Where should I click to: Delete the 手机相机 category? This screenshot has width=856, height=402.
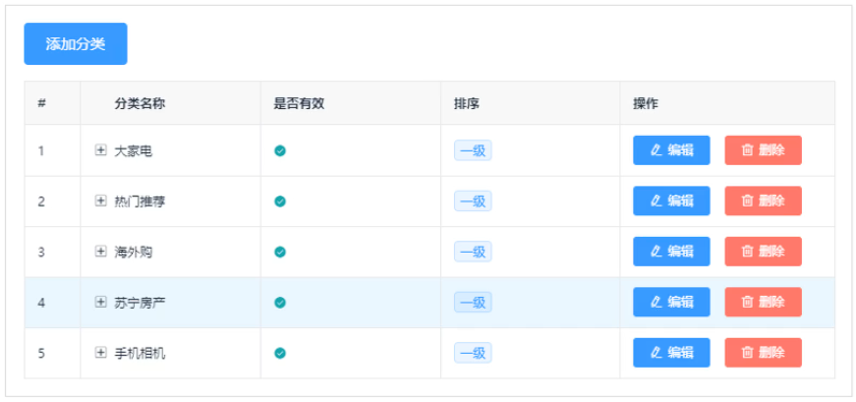coord(762,353)
